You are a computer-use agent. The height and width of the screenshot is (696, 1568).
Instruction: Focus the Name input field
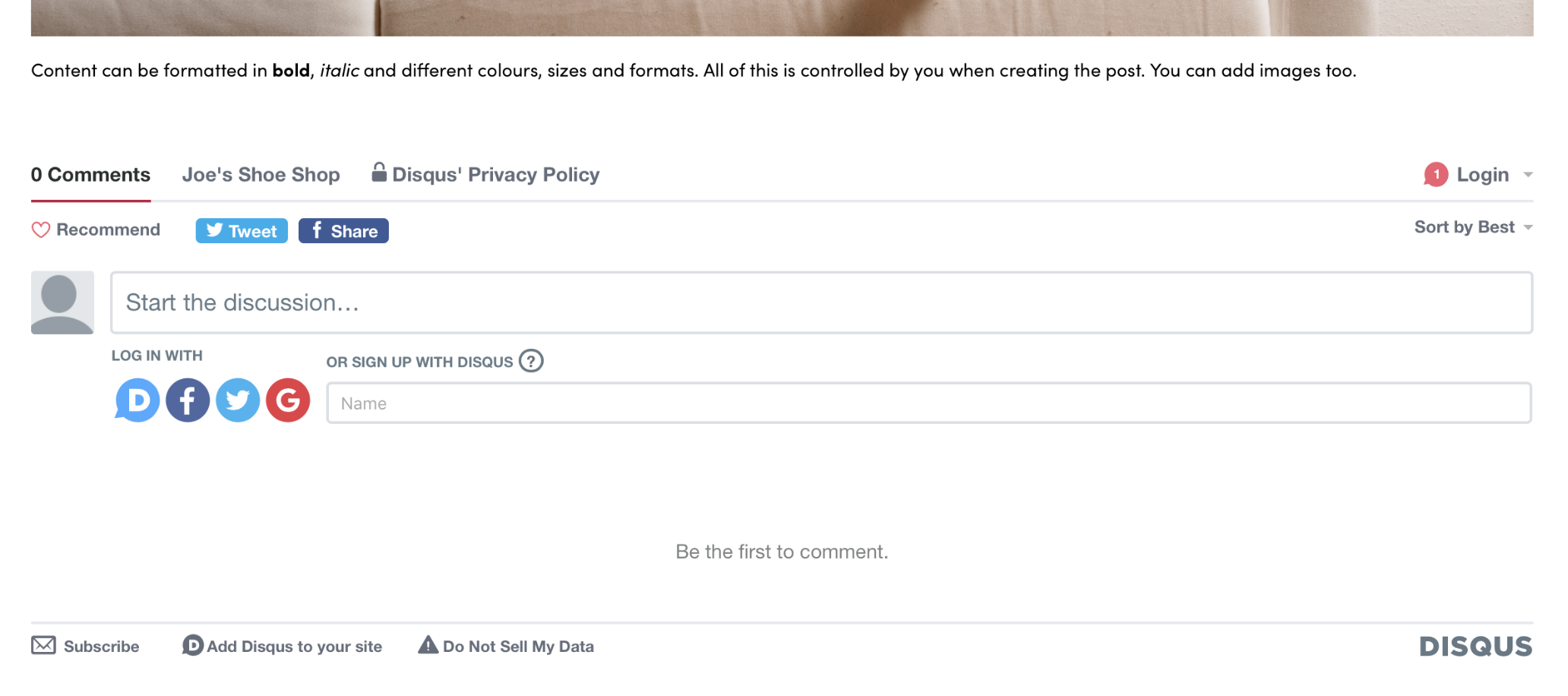click(x=928, y=403)
